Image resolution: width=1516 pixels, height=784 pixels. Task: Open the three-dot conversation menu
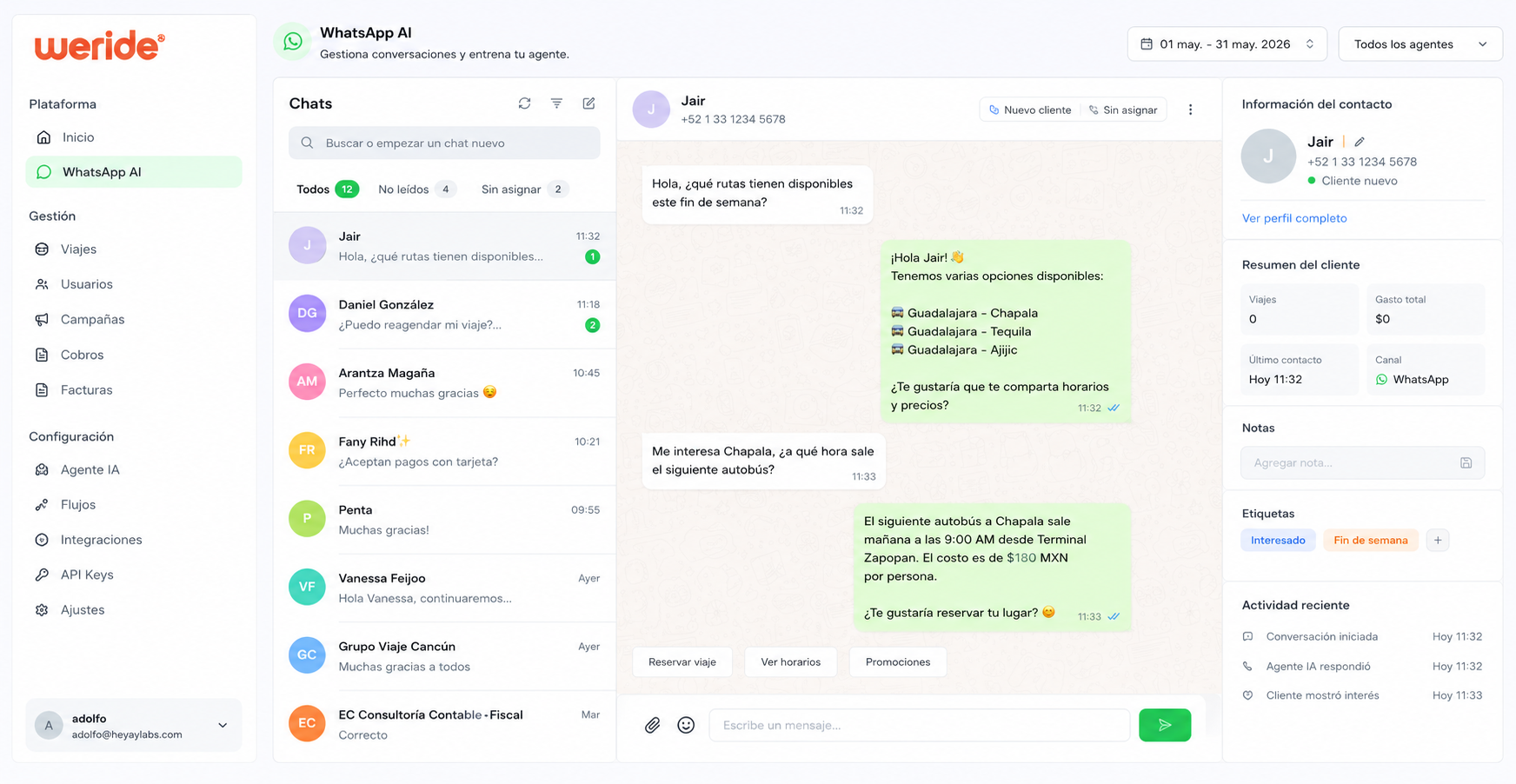1190,110
